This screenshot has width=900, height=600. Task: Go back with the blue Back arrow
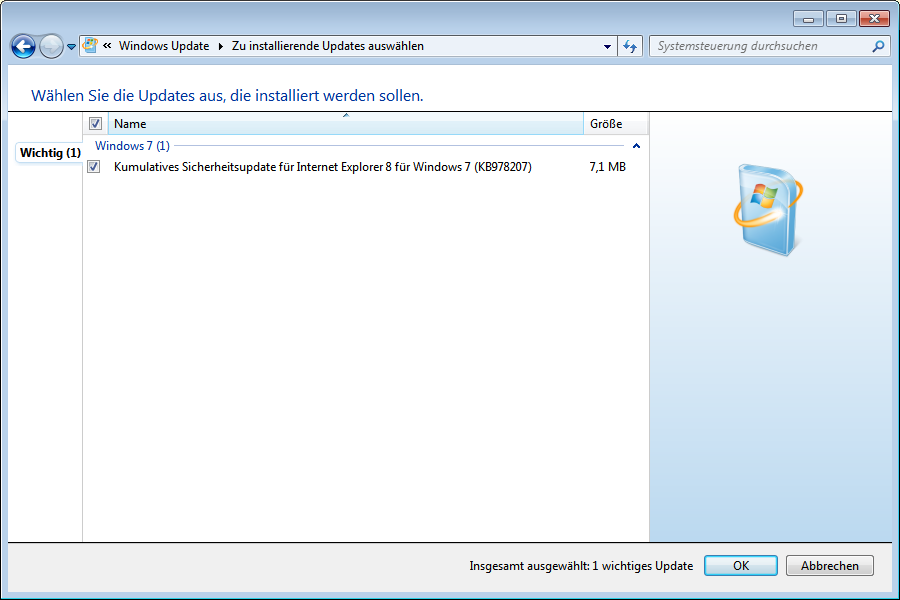click(24, 47)
